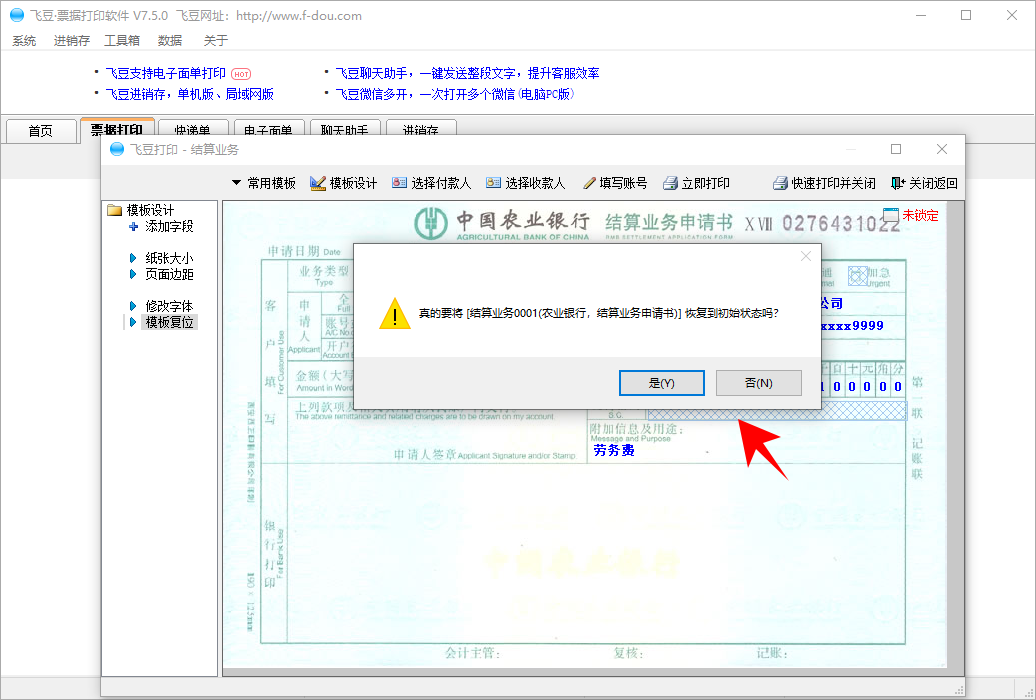The height and width of the screenshot is (700, 1036).
Task: Select the 模板设计 folder in the tree
Action: click(141, 210)
